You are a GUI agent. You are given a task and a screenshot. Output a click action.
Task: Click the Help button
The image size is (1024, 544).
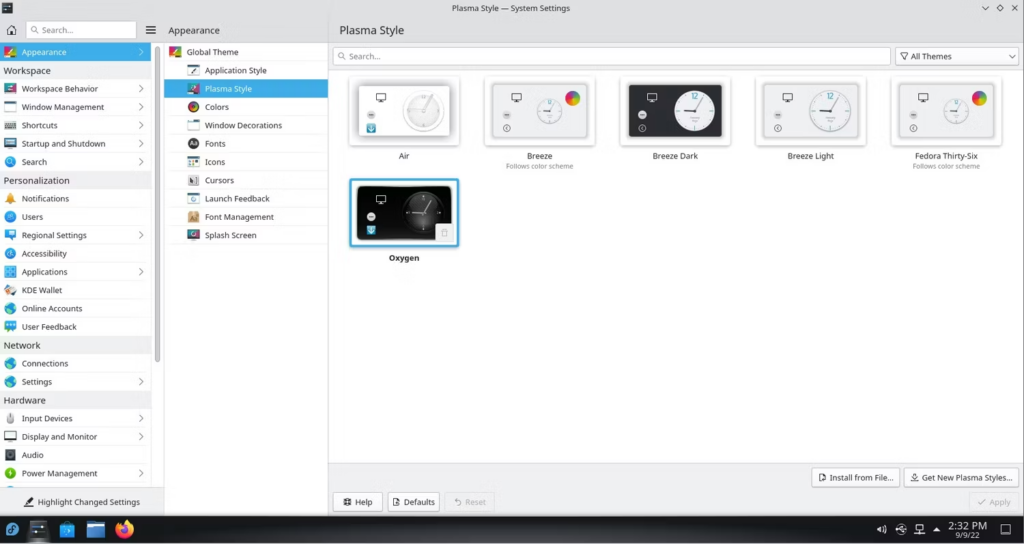click(358, 502)
